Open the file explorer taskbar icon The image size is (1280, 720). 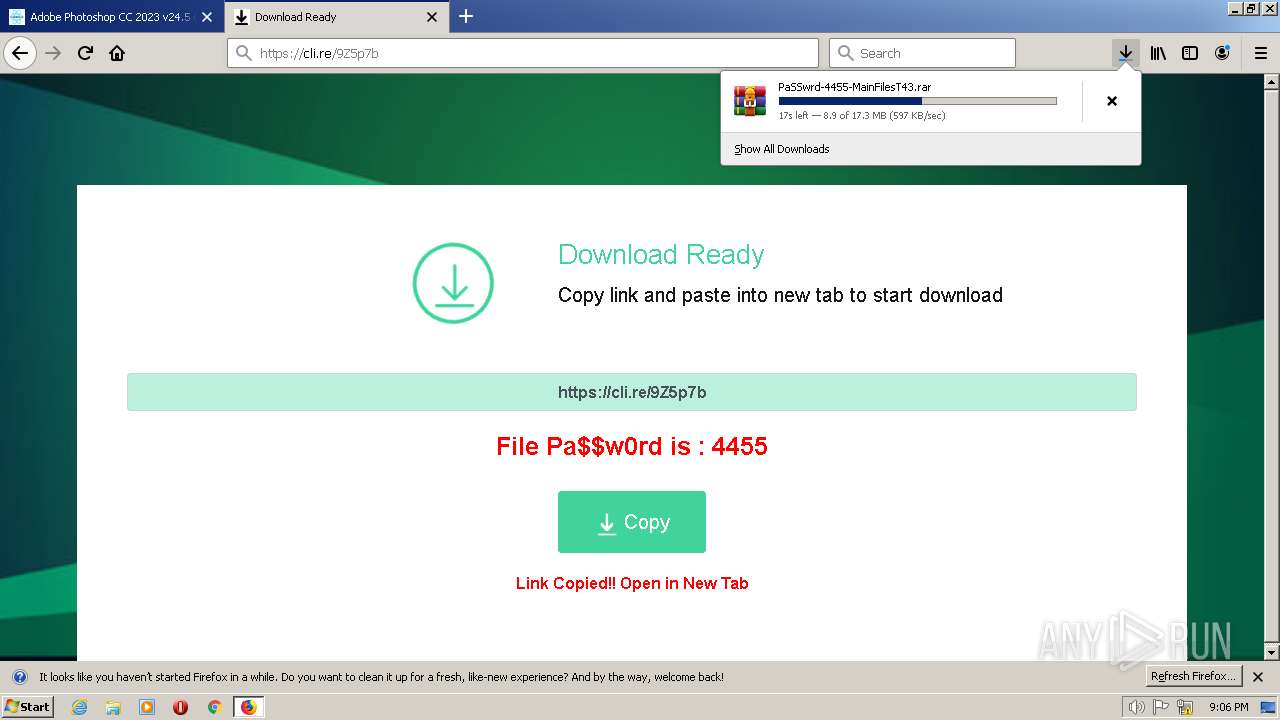click(113, 707)
